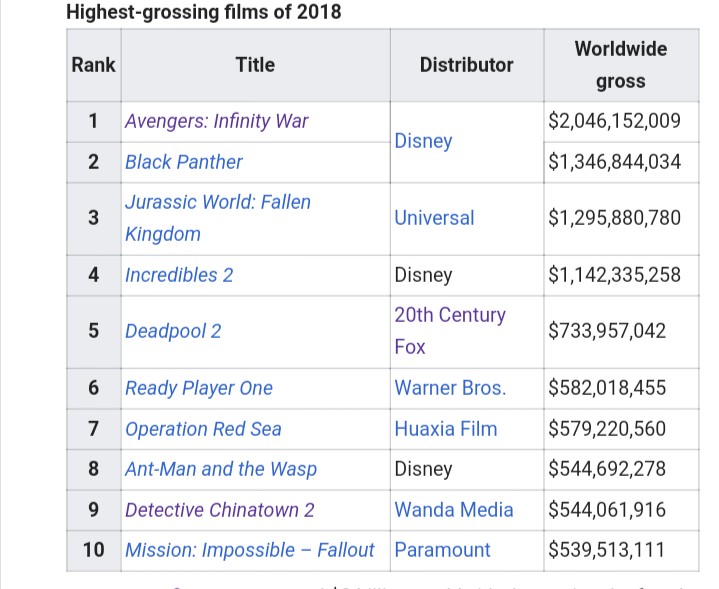Click the Distributor column header

(x=466, y=65)
